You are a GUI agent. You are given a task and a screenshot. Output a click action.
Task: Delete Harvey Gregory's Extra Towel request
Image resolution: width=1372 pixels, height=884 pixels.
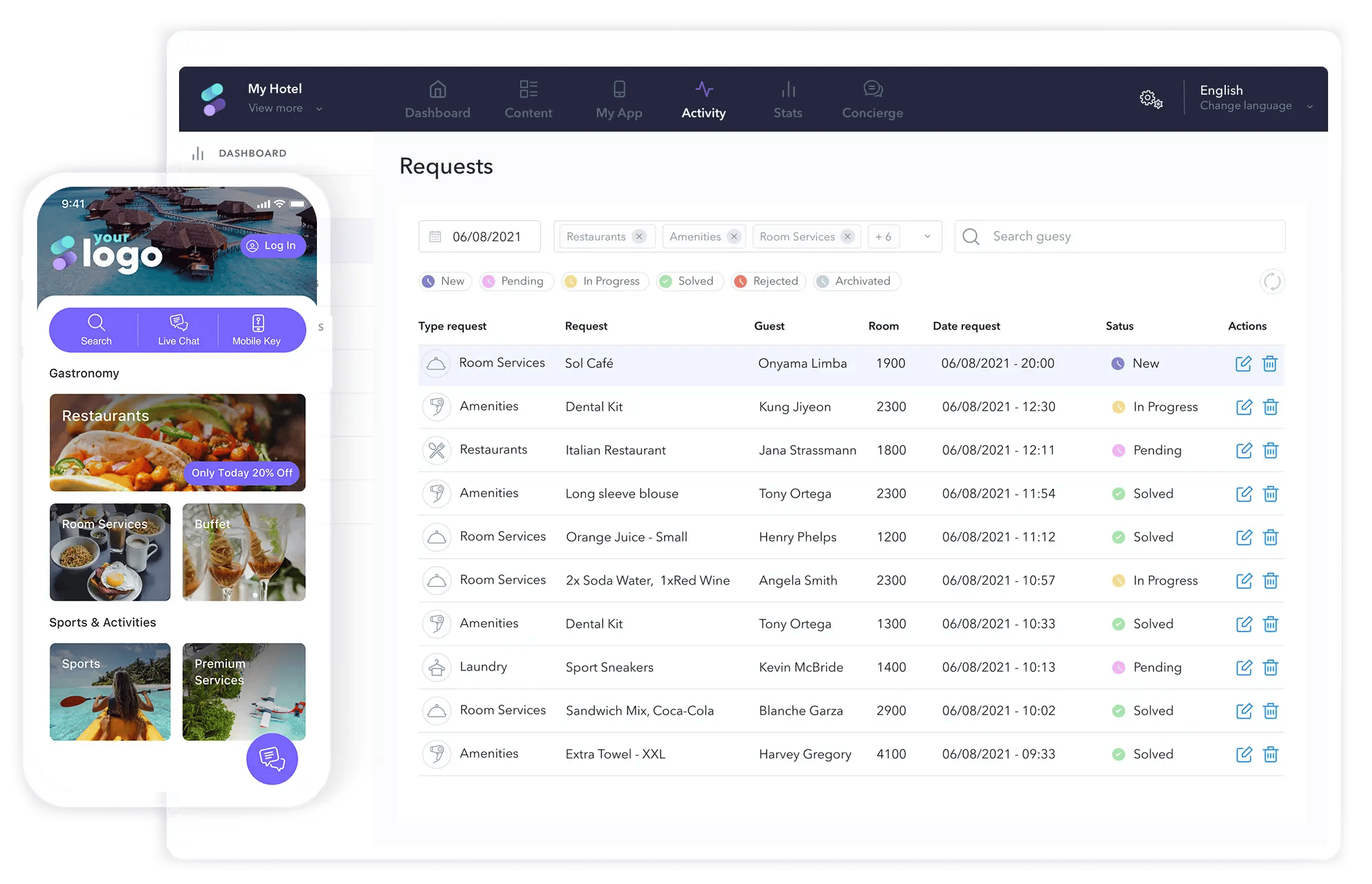pyautogui.click(x=1270, y=754)
